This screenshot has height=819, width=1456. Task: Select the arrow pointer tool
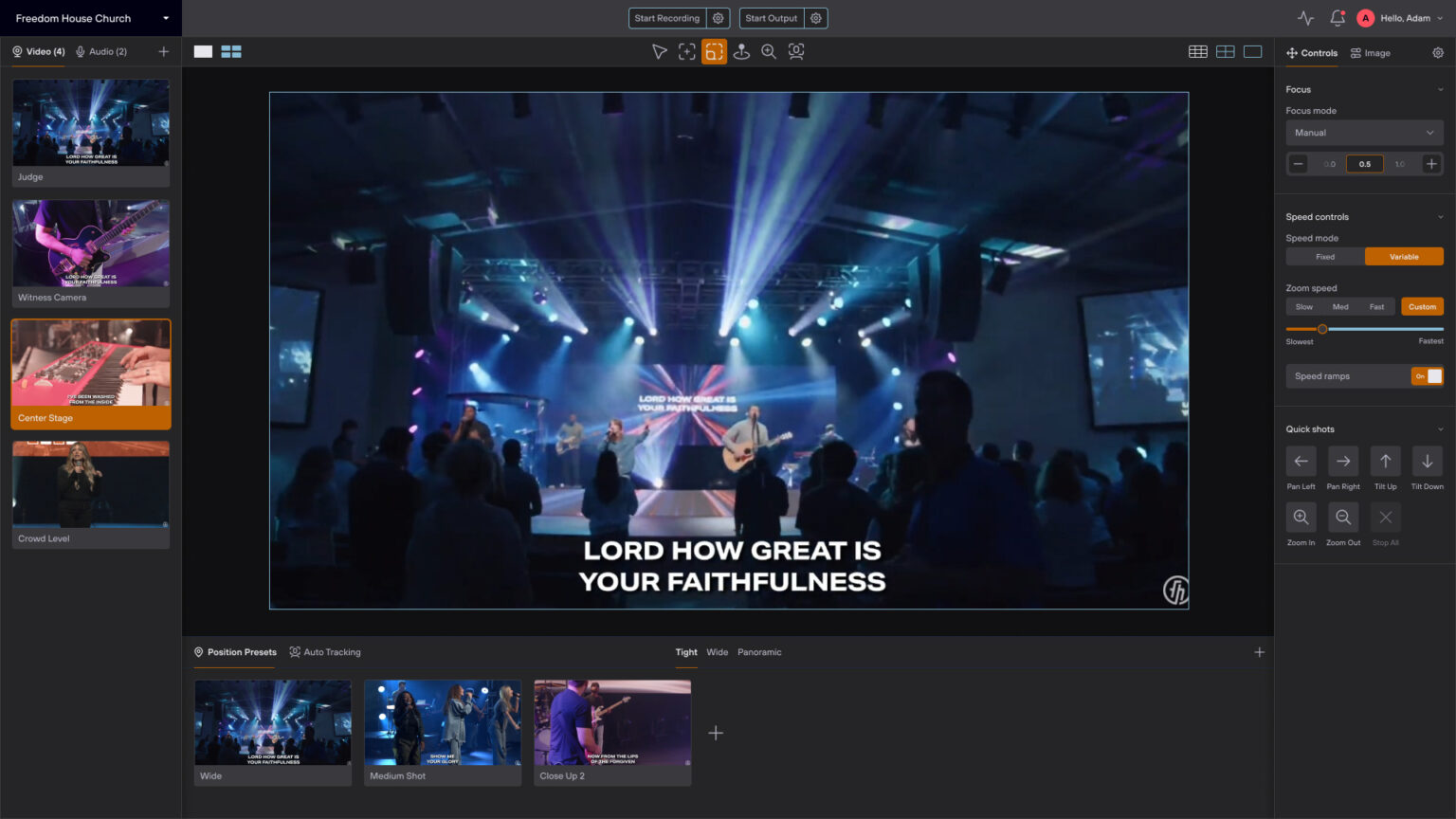coord(659,52)
